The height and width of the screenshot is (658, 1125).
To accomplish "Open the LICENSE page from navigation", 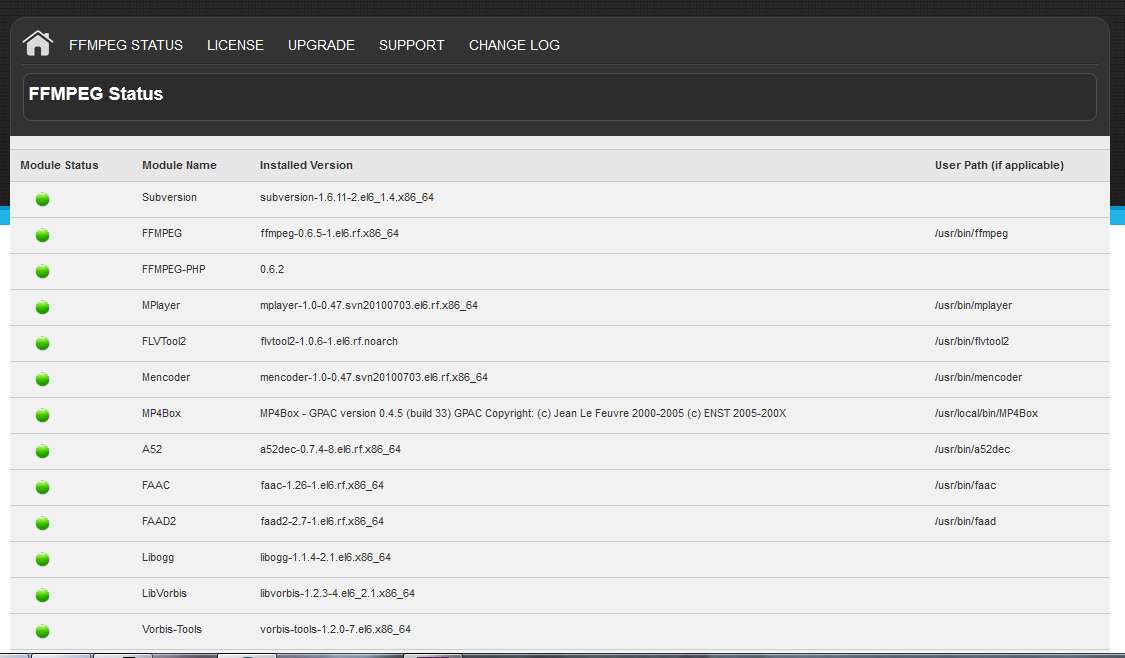I will [235, 45].
